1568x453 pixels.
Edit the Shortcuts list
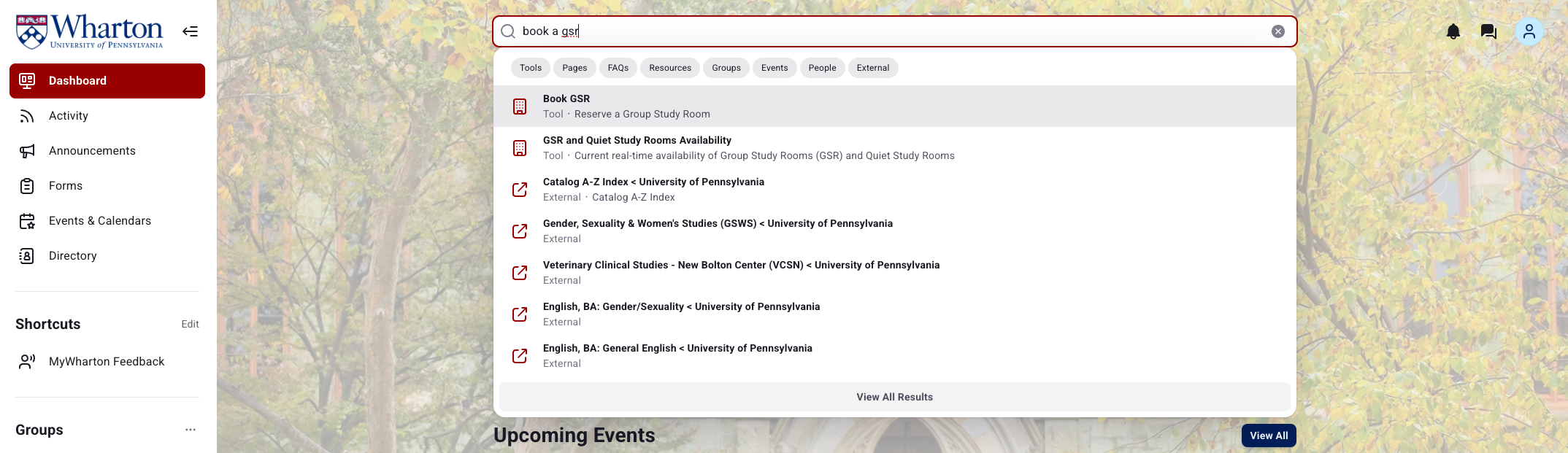[190, 324]
